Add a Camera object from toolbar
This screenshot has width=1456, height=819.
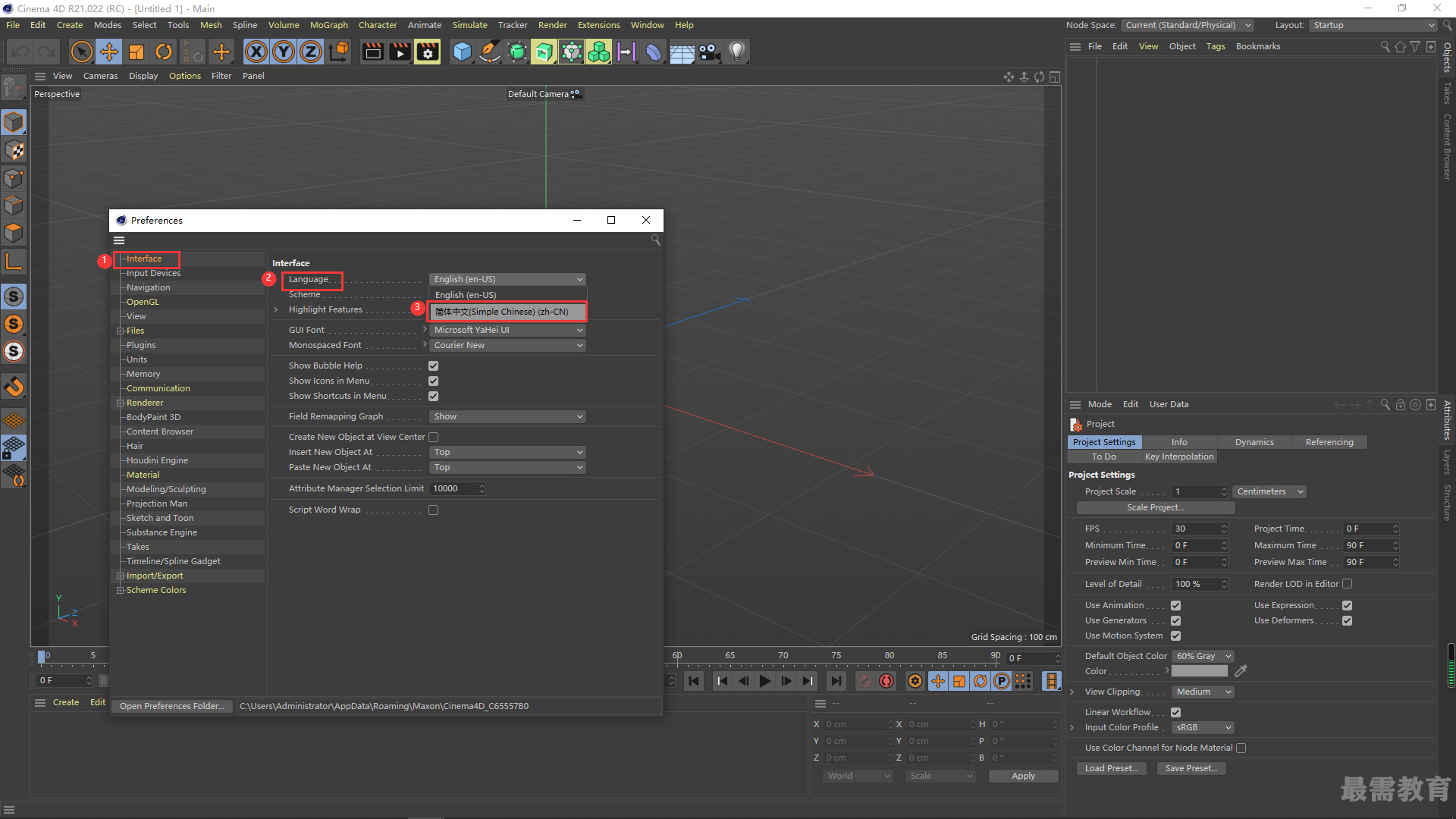(x=709, y=52)
